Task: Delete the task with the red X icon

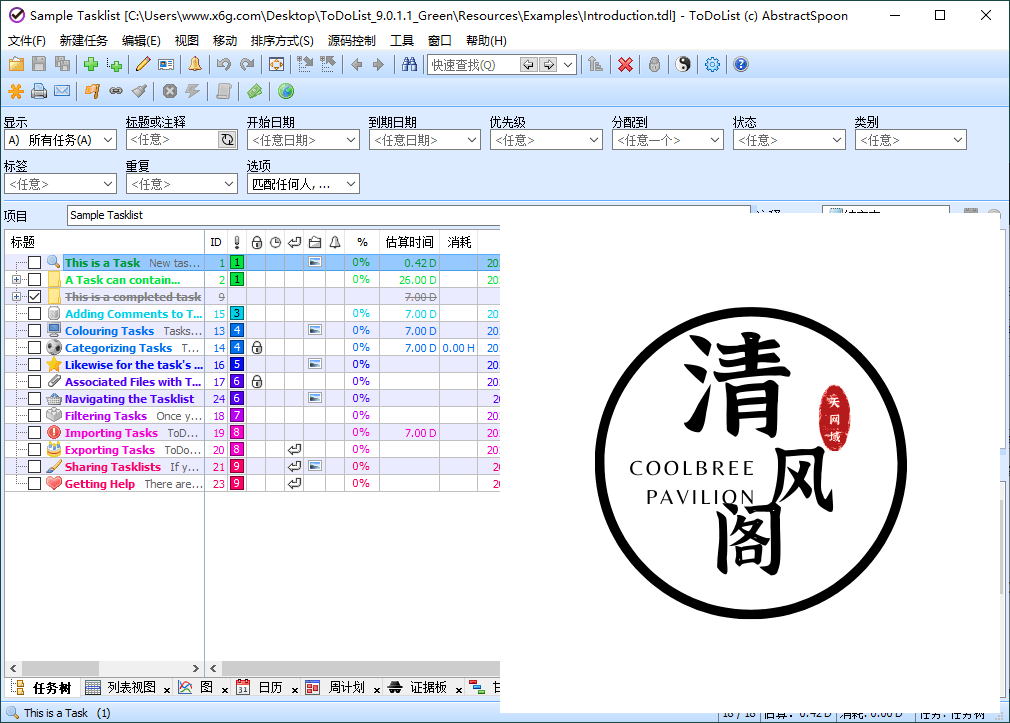Action: point(625,64)
